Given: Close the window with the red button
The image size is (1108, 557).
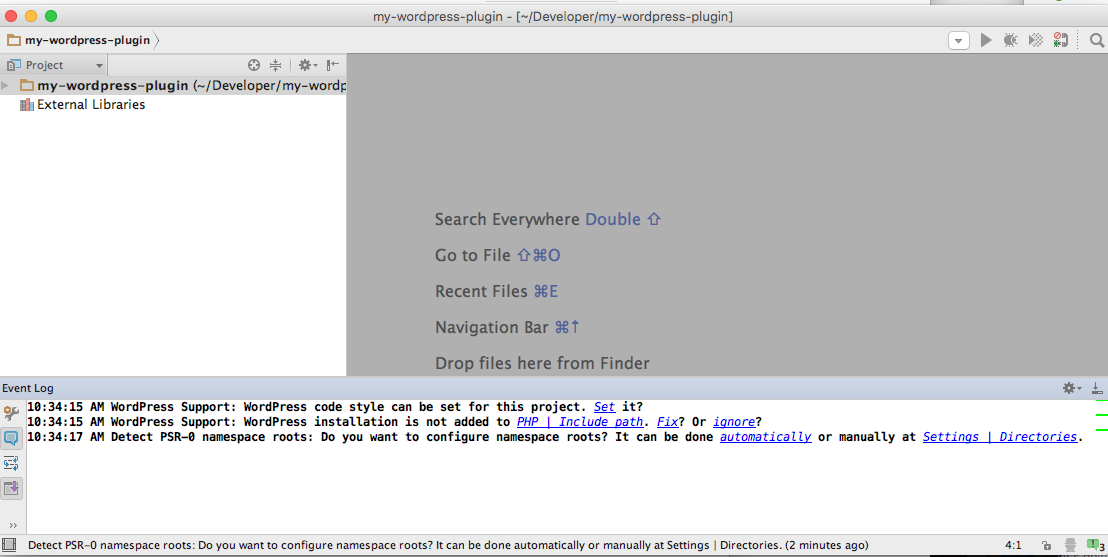Looking at the screenshot, I should click(11, 16).
